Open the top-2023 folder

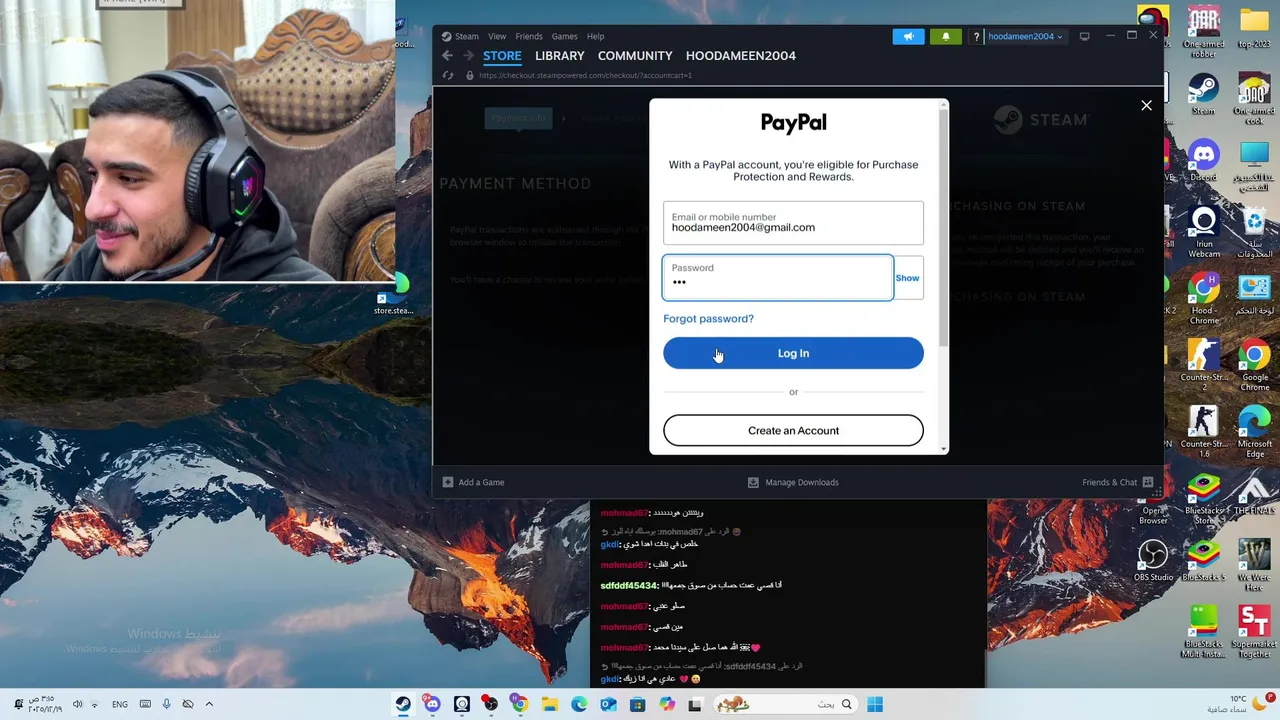pos(1254,27)
